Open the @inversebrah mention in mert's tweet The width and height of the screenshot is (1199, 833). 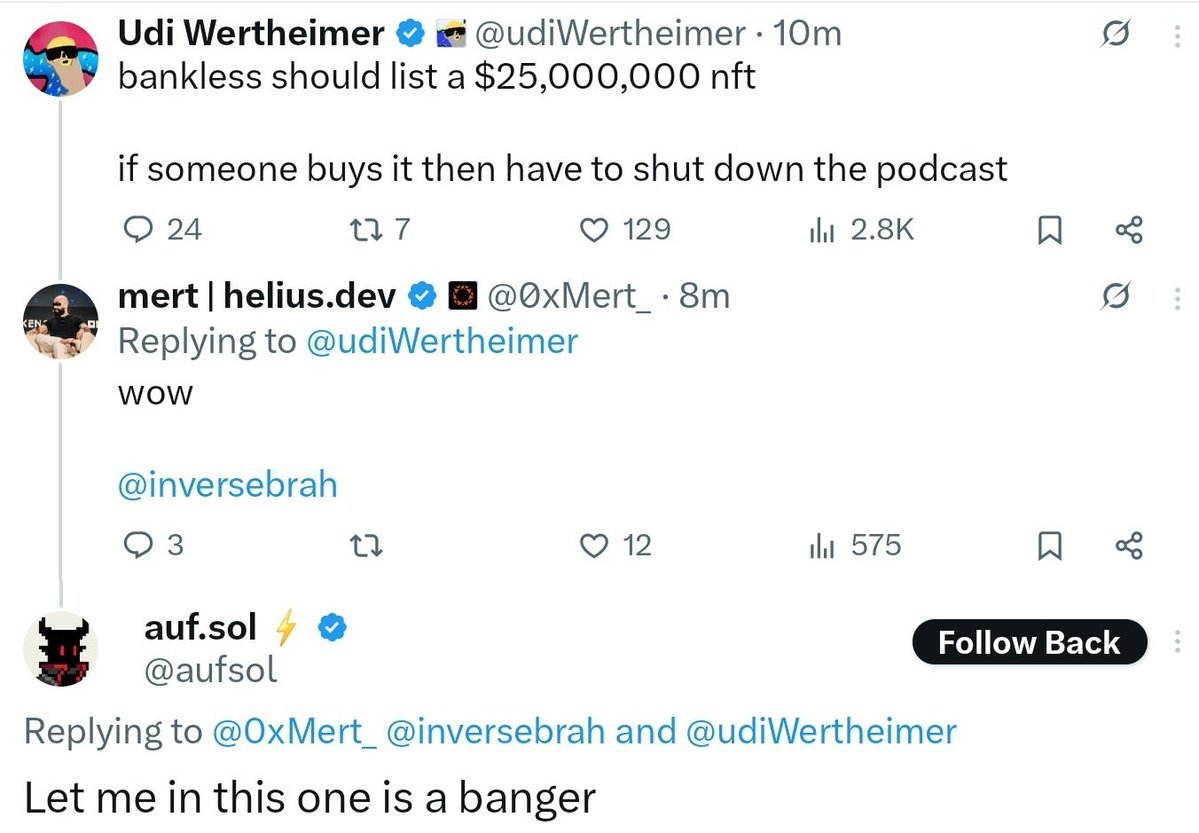228,486
